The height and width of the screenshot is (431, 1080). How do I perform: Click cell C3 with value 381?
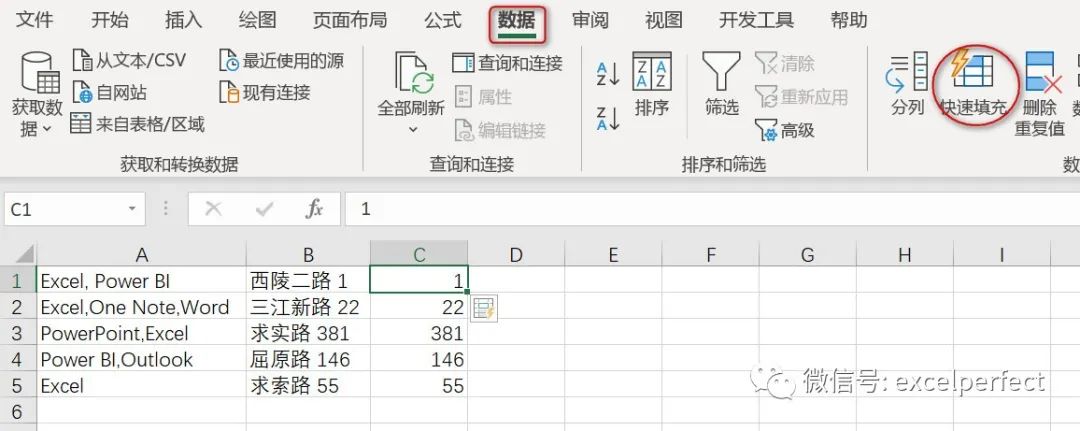419,333
